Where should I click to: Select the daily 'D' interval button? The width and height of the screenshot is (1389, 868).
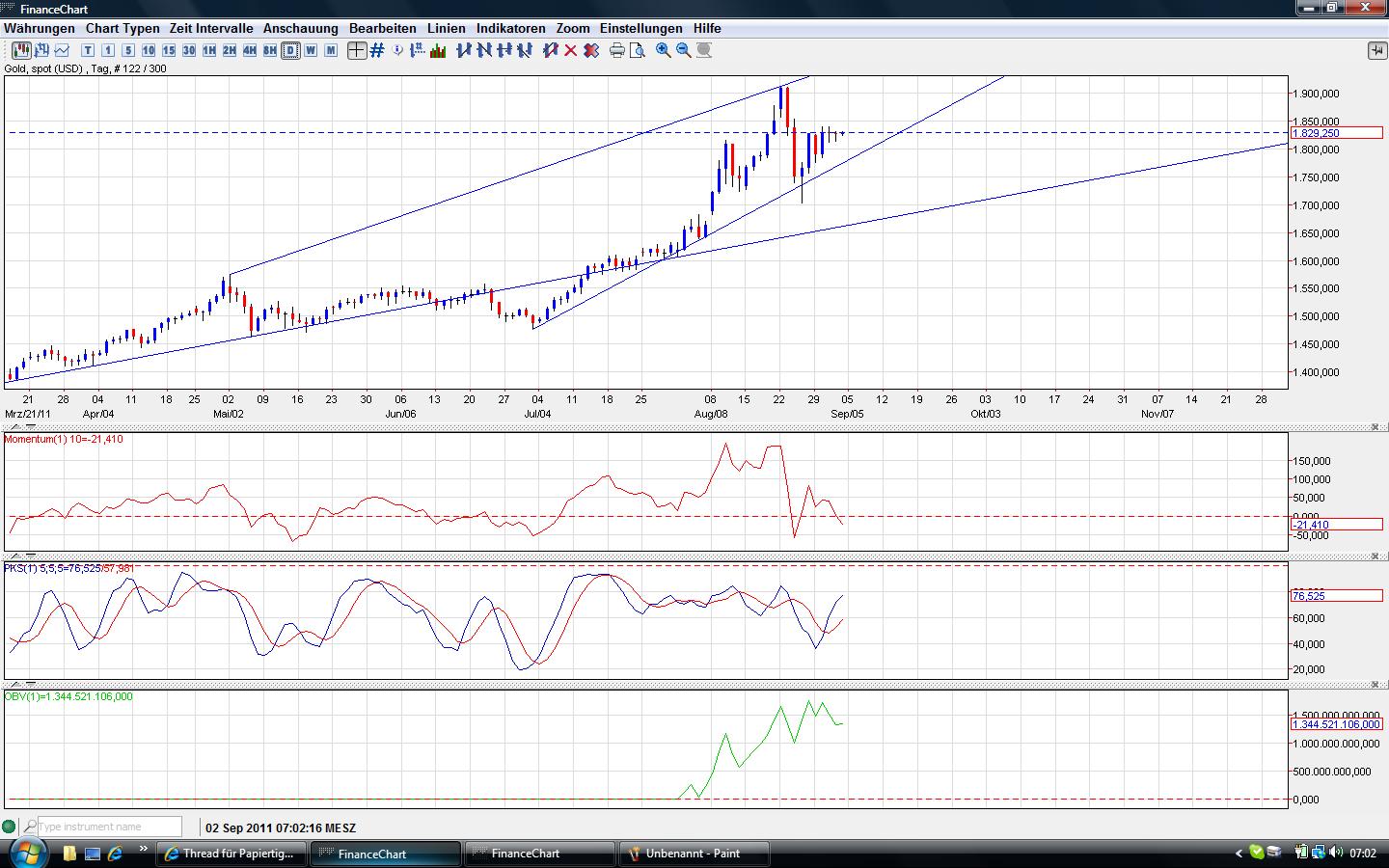pos(290,50)
